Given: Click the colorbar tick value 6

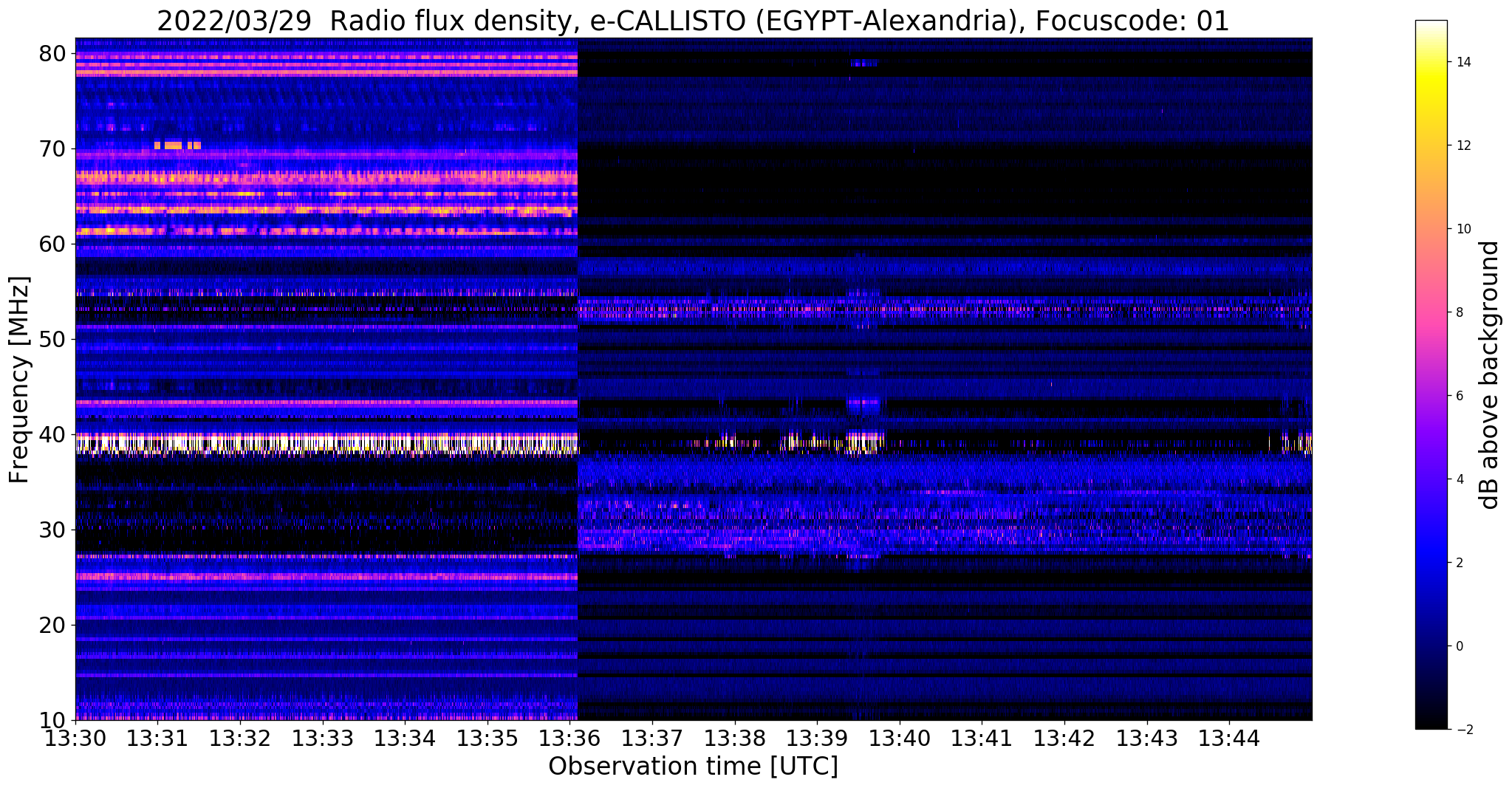Looking at the screenshot, I should [1459, 396].
